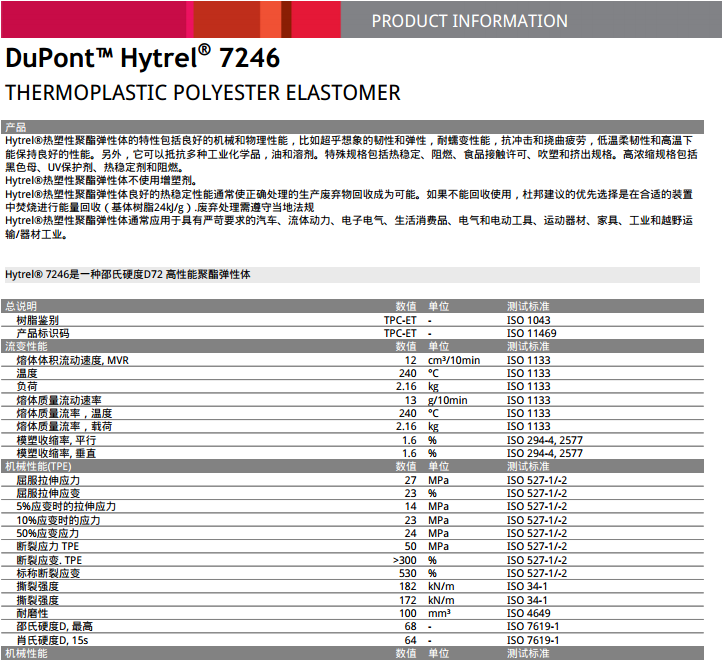
Task: Click the MVR value 12
Action: pos(411,360)
